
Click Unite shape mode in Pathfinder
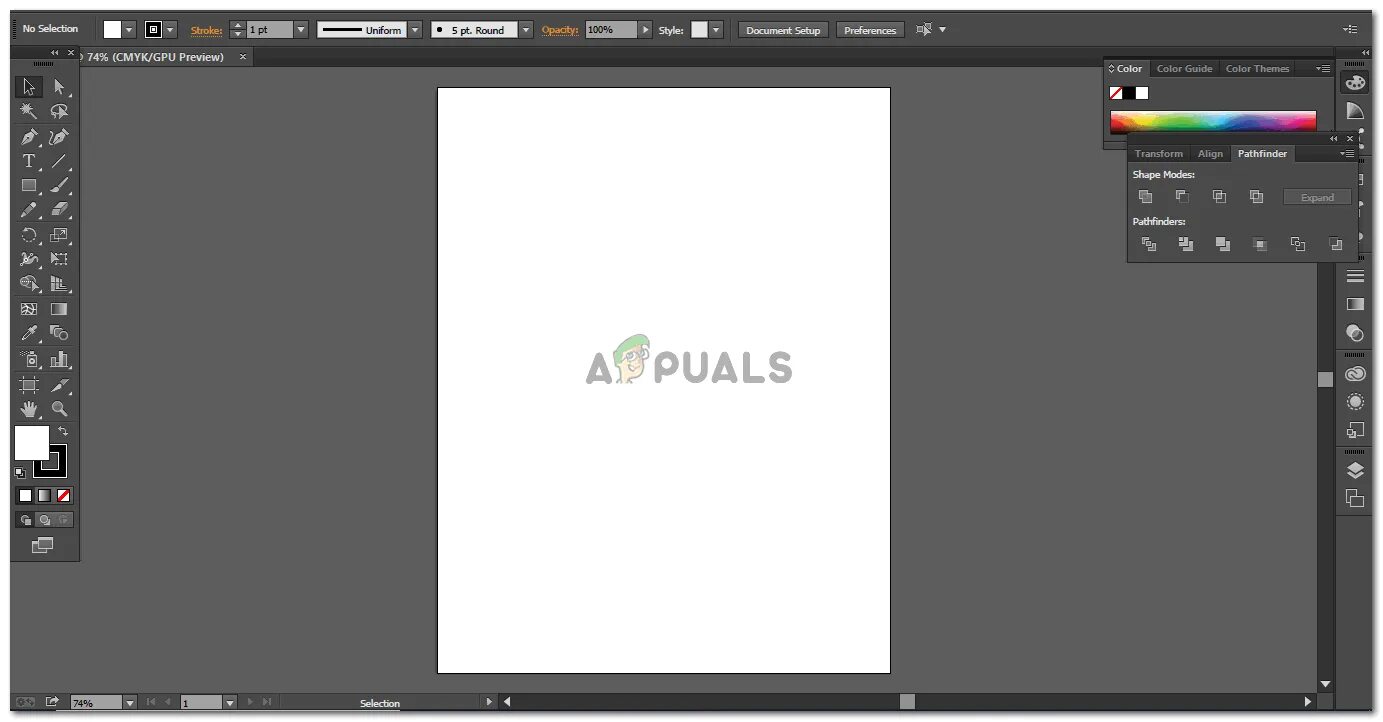(1145, 197)
